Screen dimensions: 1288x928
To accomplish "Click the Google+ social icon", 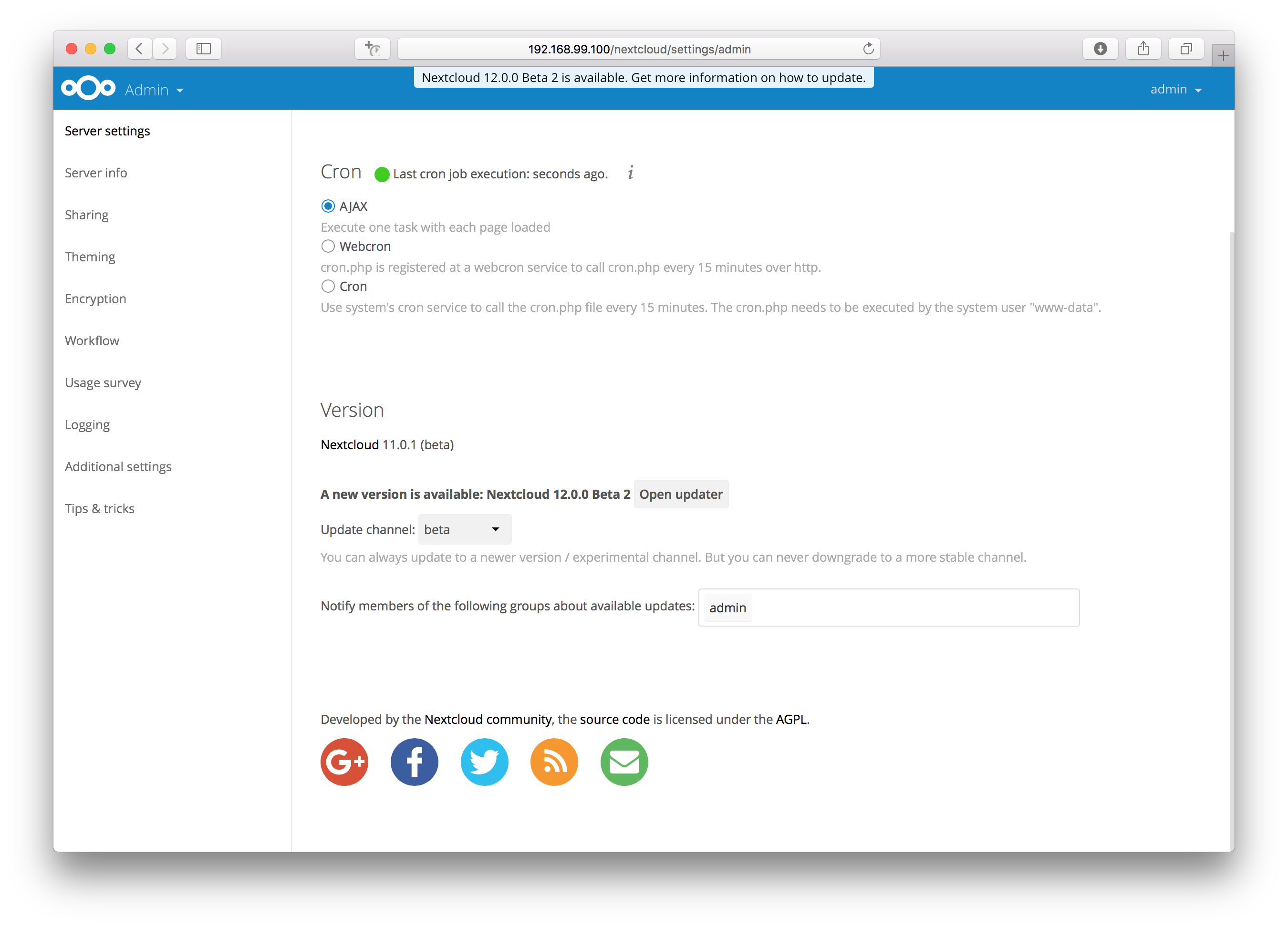I will tap(344, 762).
